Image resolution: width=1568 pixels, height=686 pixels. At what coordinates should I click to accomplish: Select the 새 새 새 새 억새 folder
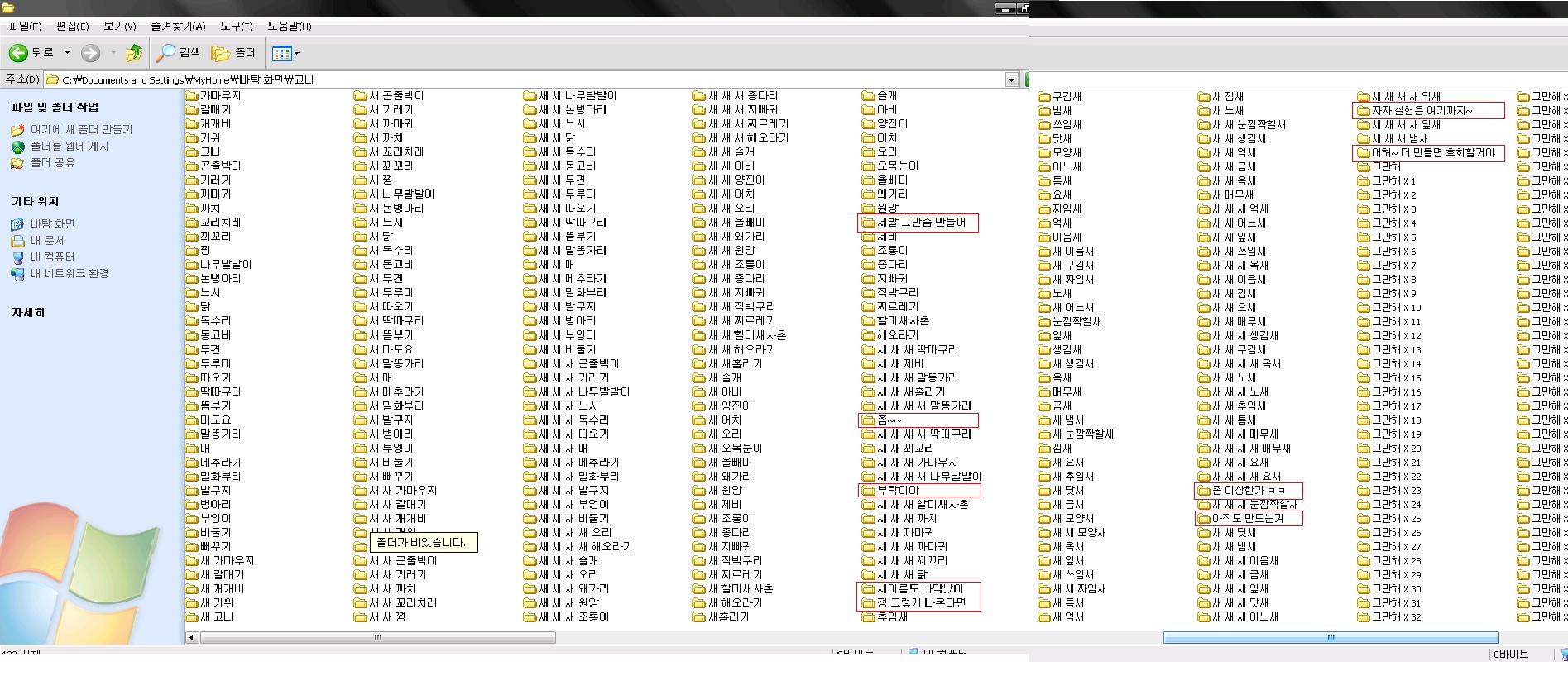coord(1400,96)
